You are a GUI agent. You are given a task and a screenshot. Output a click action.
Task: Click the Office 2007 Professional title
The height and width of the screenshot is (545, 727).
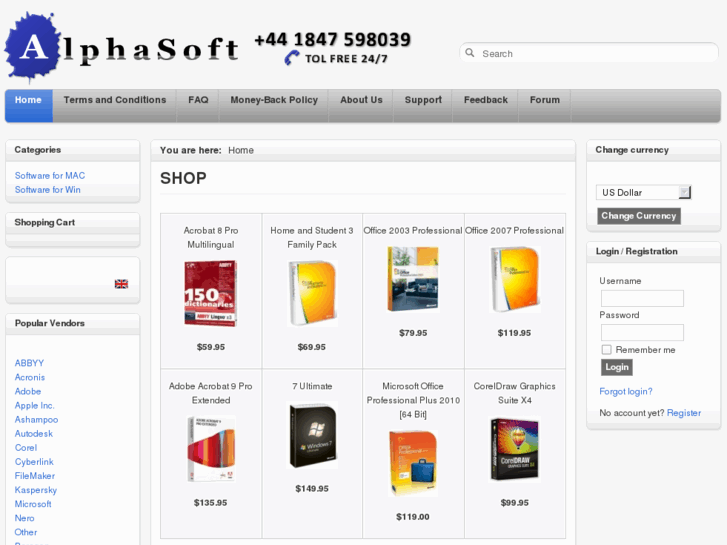tap(515, 231)
